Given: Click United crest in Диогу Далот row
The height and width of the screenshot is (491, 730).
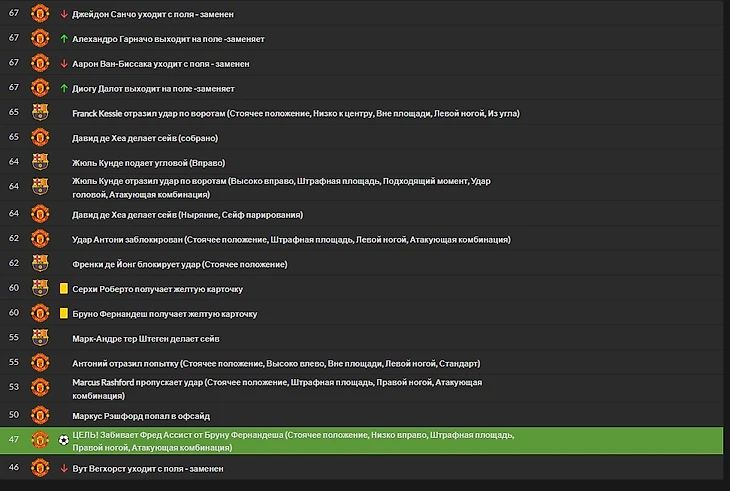Looking at the screenshot, I should pos(40,87).
